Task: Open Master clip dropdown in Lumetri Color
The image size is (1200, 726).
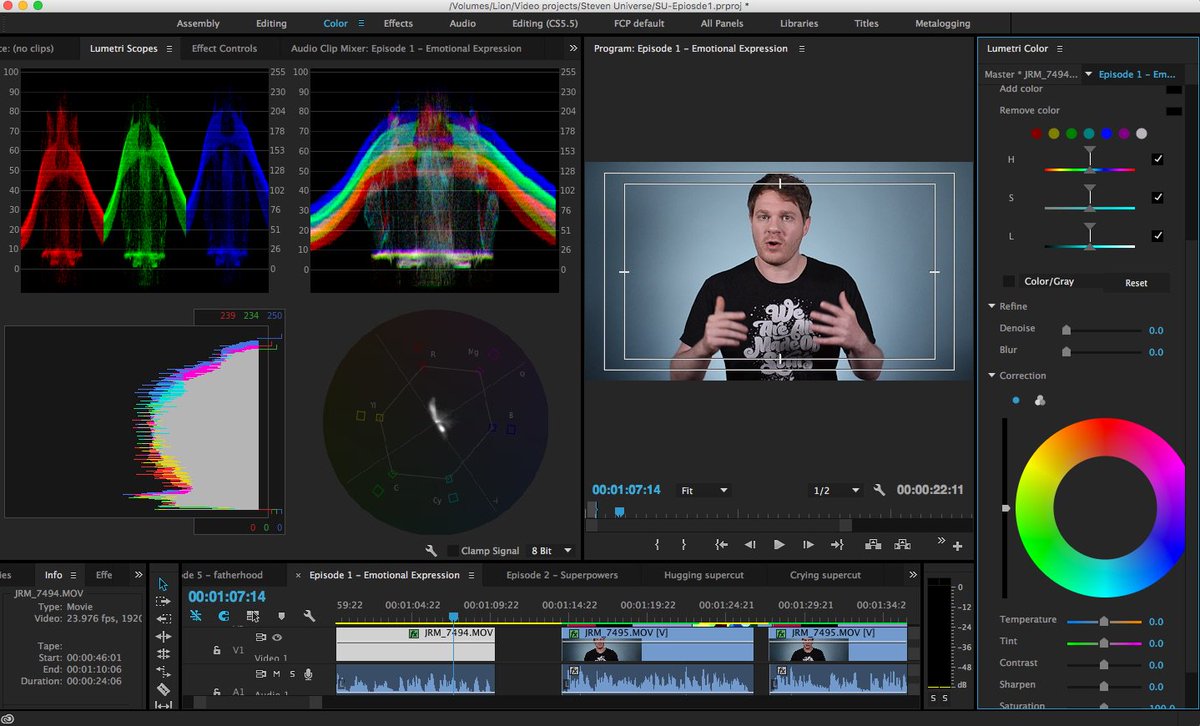Action: [x=1089, y=74]
